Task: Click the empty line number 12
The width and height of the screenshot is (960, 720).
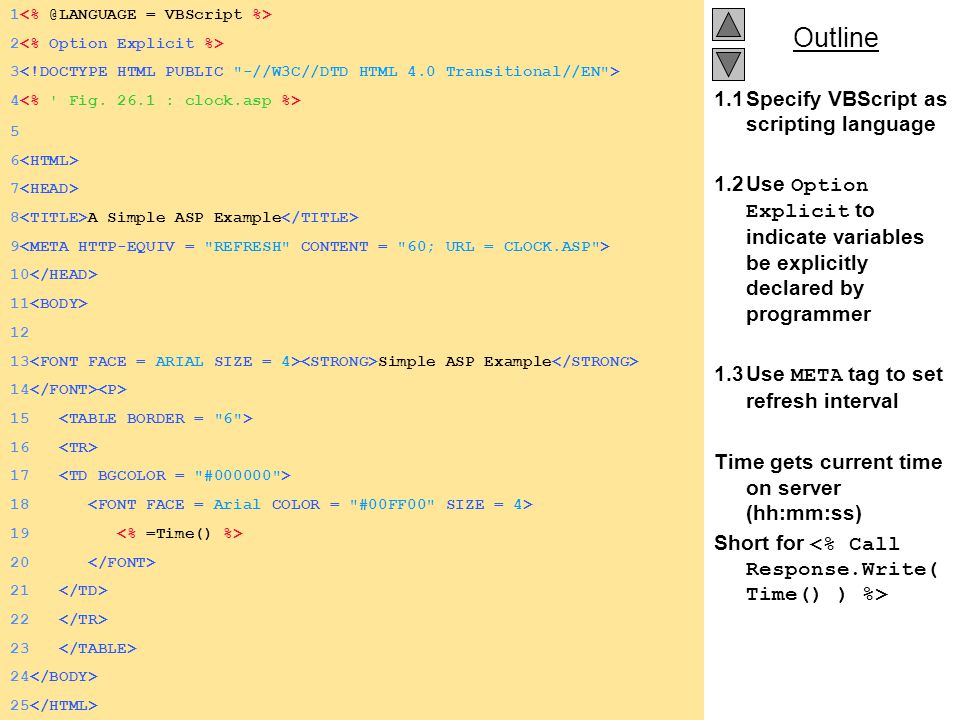Action: click(20, 332)
